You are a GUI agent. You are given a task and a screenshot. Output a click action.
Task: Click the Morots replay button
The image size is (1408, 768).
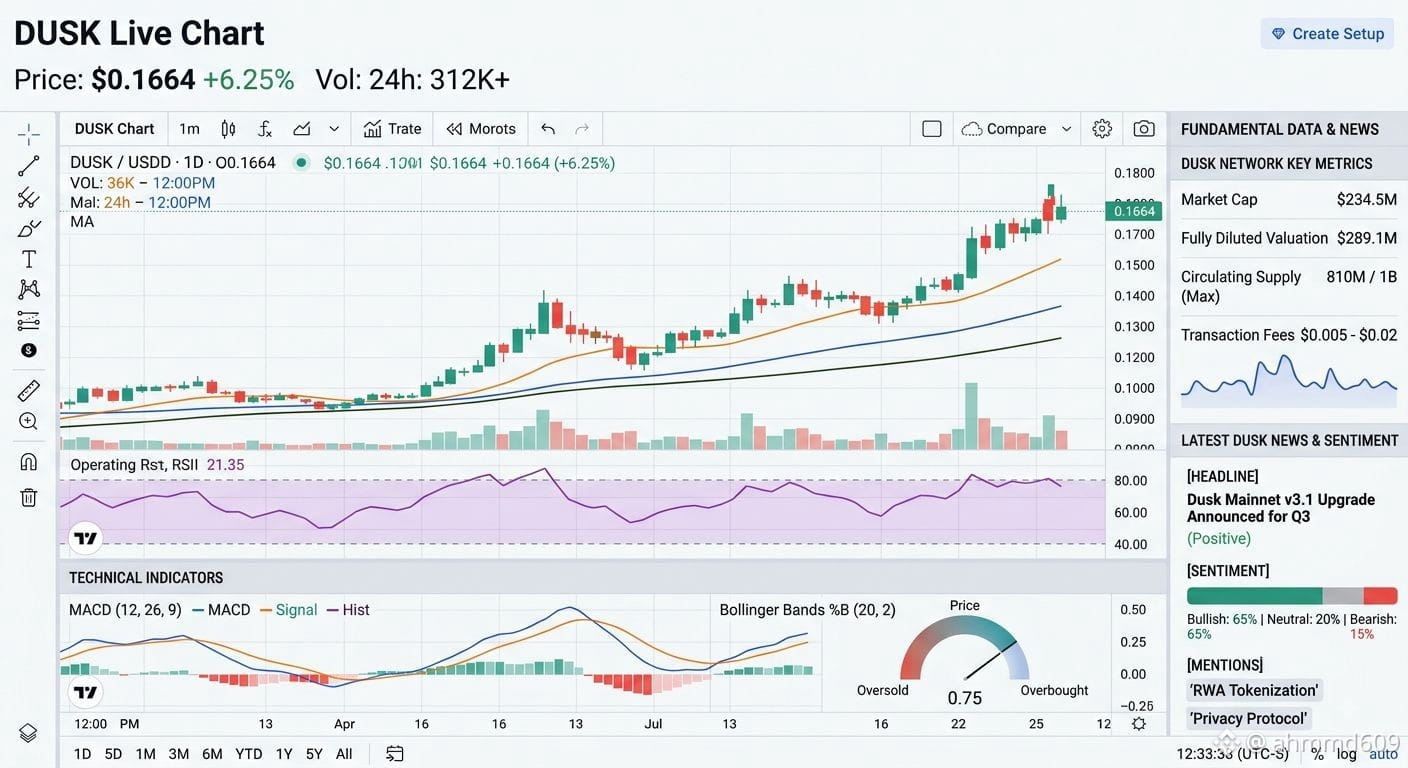point(481,129)
